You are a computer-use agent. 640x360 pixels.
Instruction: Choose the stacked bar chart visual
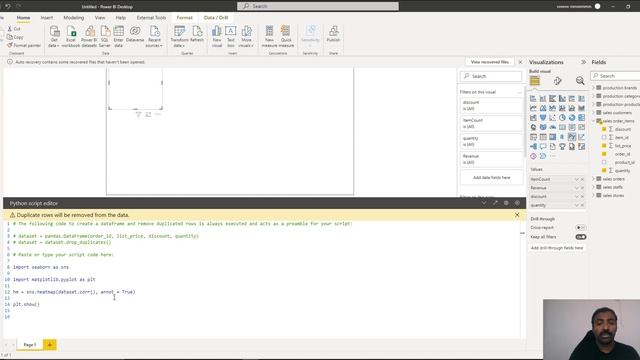(x=533, y=98)
